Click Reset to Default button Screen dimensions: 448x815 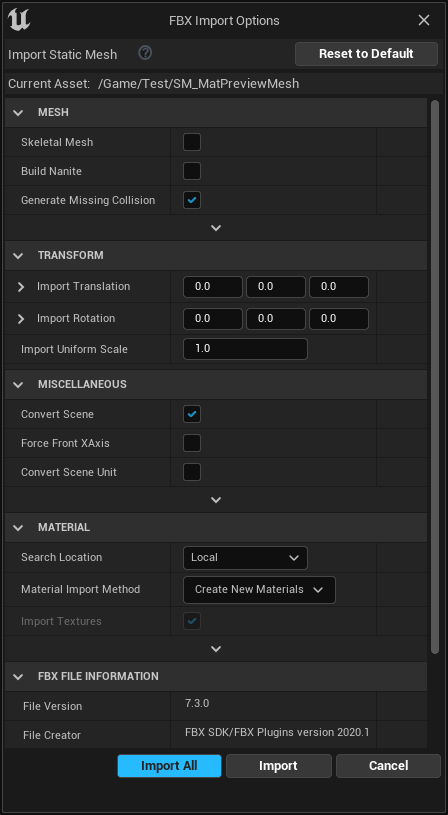click(x=366, y=54)
